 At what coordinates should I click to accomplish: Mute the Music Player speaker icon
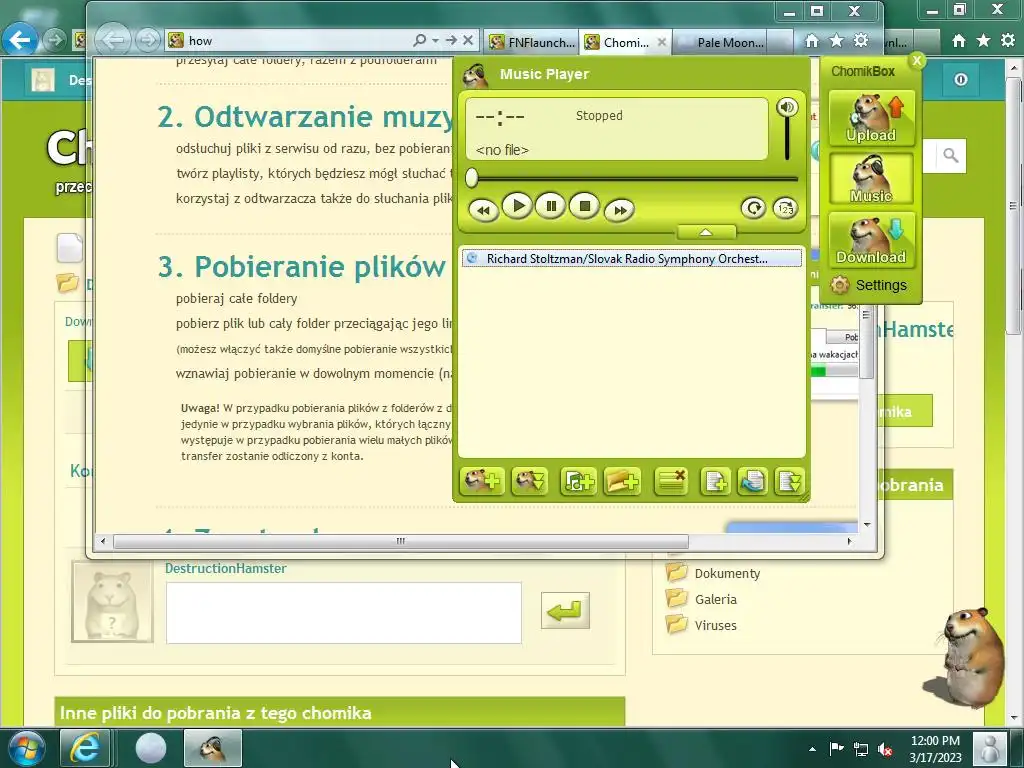[x=787, y=107]
